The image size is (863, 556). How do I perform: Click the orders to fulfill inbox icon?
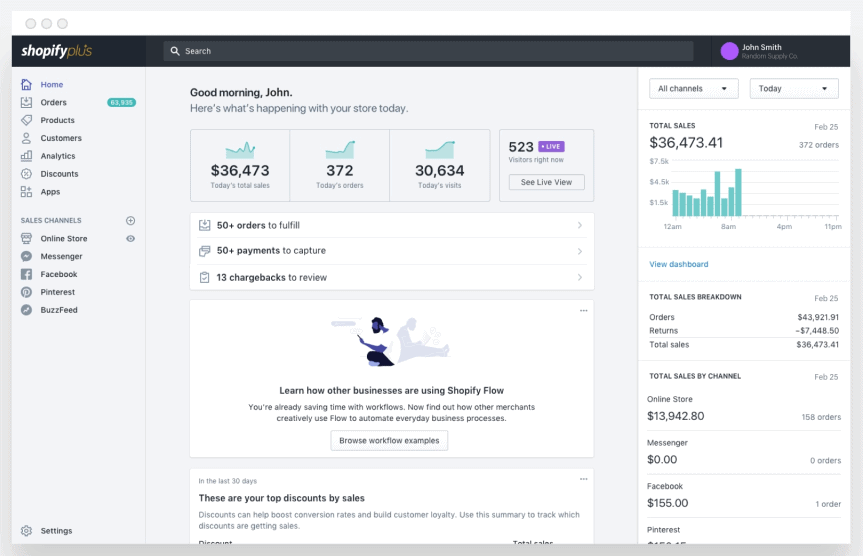click(205, 225)
